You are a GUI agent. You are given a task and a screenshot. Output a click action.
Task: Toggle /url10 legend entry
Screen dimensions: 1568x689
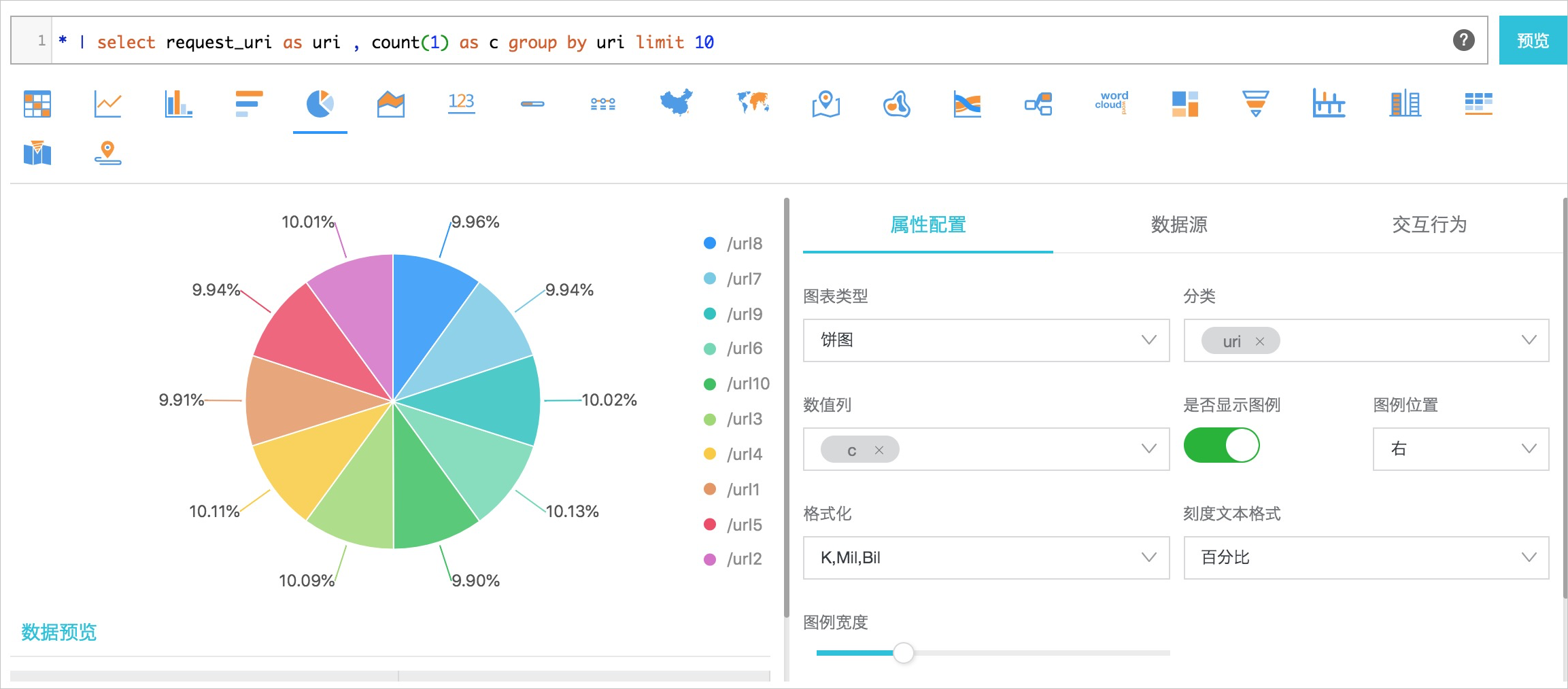point(736,383)
